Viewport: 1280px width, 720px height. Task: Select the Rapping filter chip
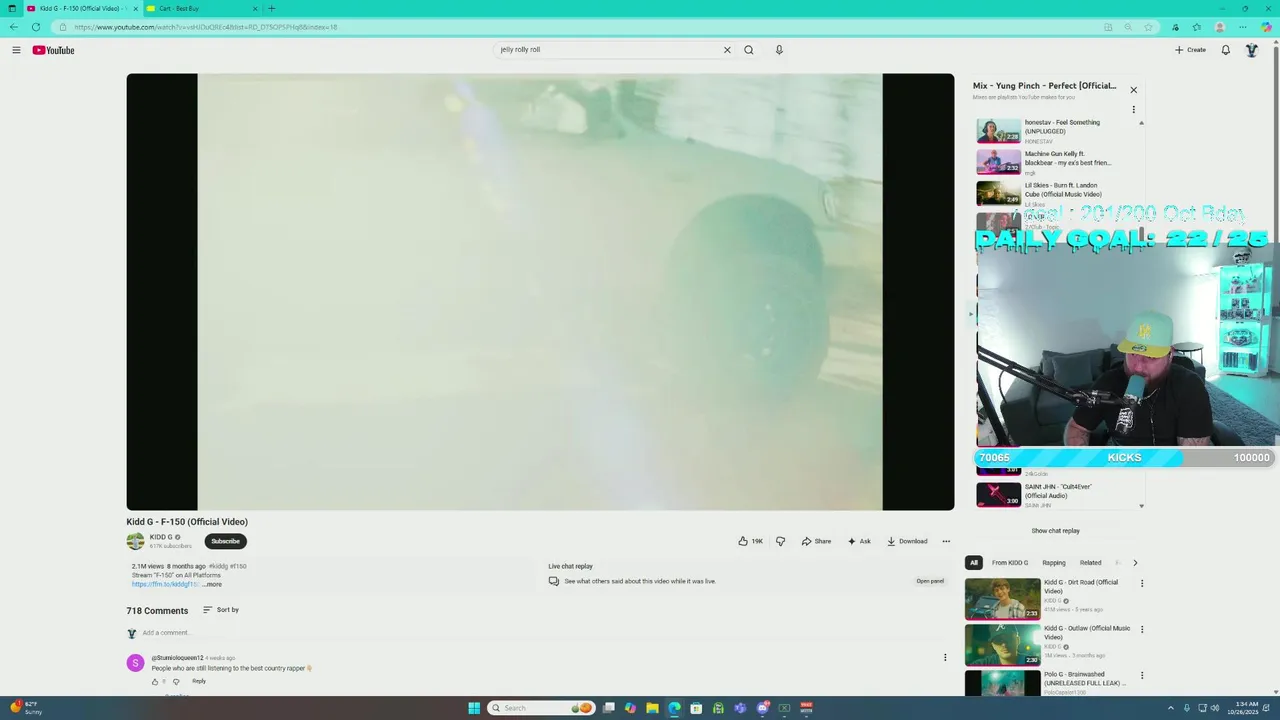(1054, 563)
